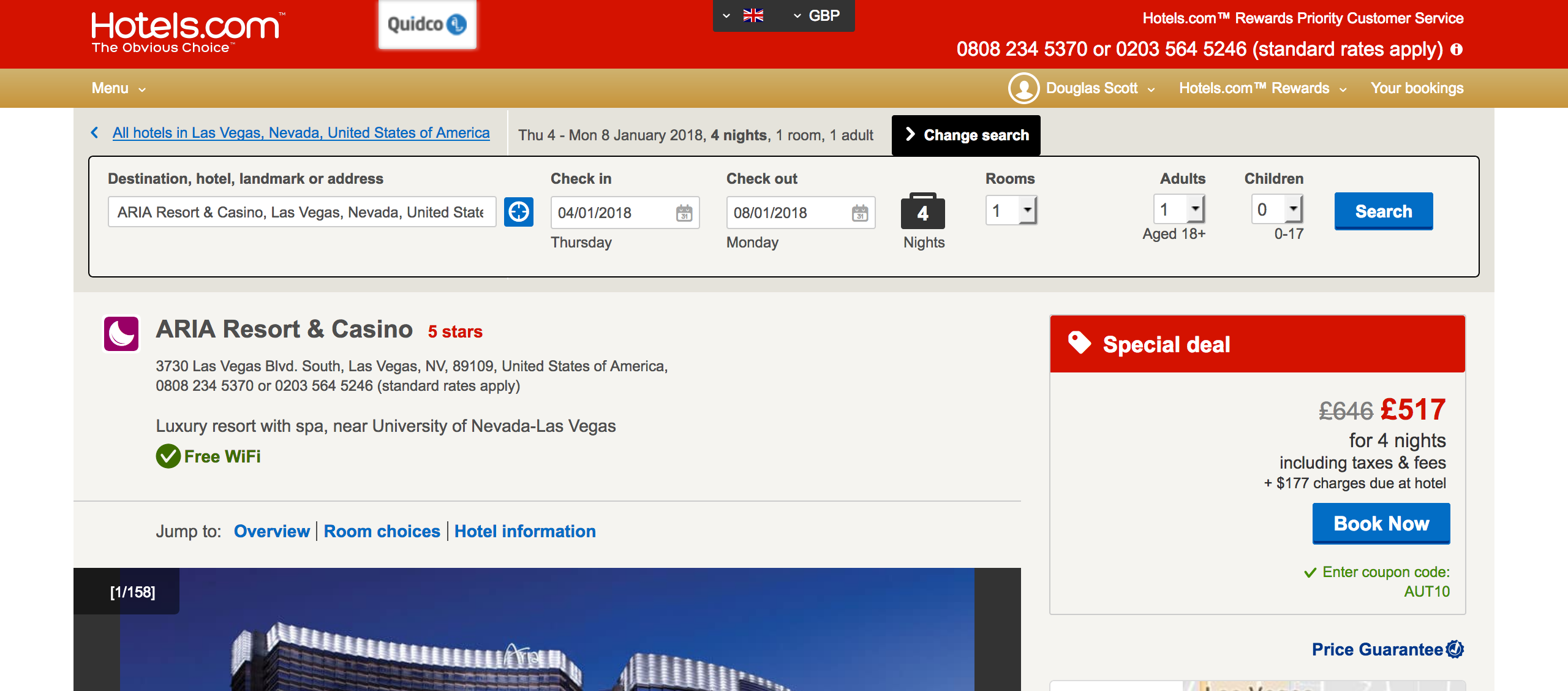
Task: Go to All hotels in Las Vegas link
Action: pyautogui.click(x=301, y=133)
